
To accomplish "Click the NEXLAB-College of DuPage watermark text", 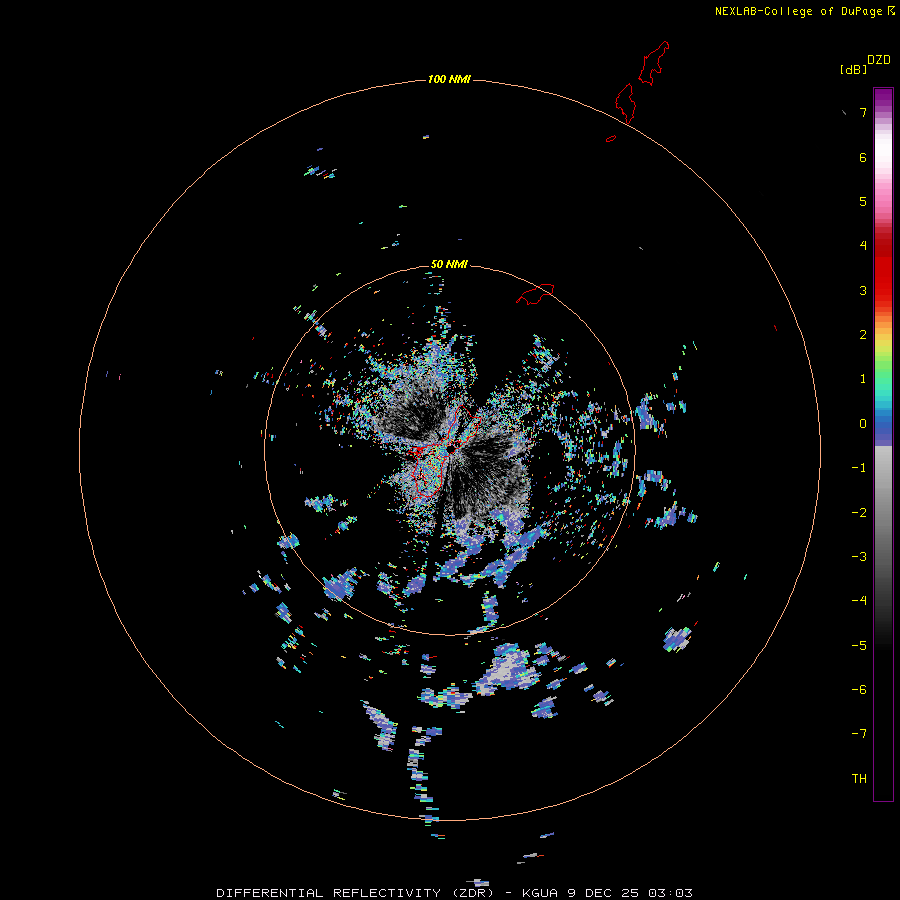I will click(x=798, y=11).
